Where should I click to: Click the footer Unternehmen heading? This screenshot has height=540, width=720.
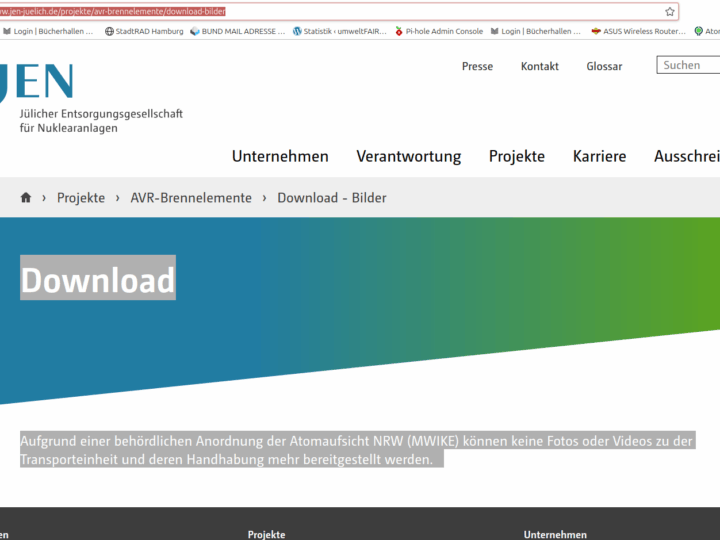(555, 534)
